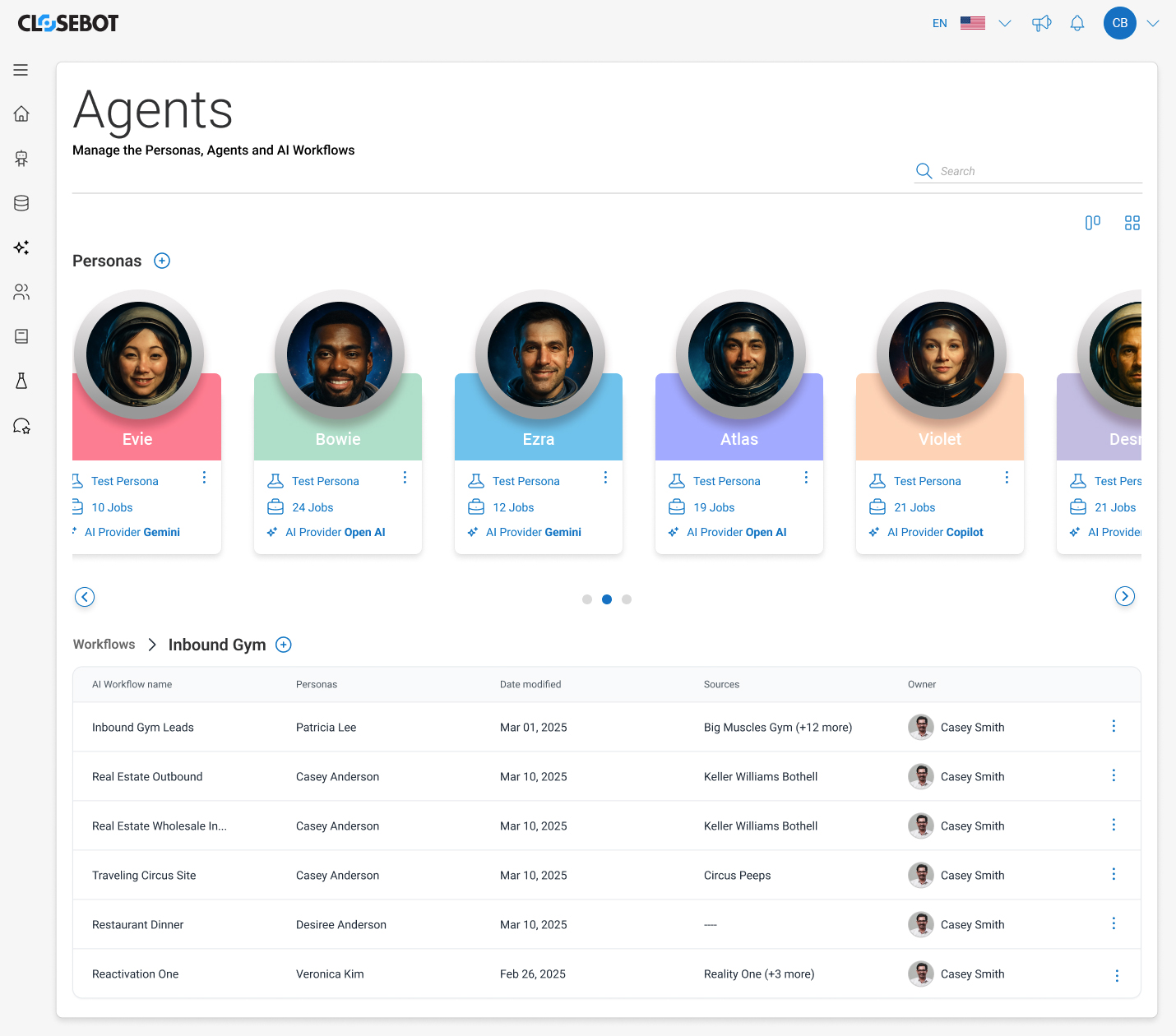Expand the EN language dropdown
The width and height of the screenshot is (1176, 1036).
pos(1004,23)
